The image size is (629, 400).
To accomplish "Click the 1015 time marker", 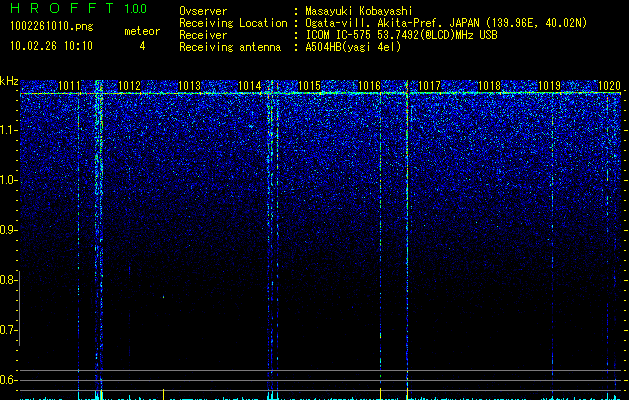I will (310, 86).
